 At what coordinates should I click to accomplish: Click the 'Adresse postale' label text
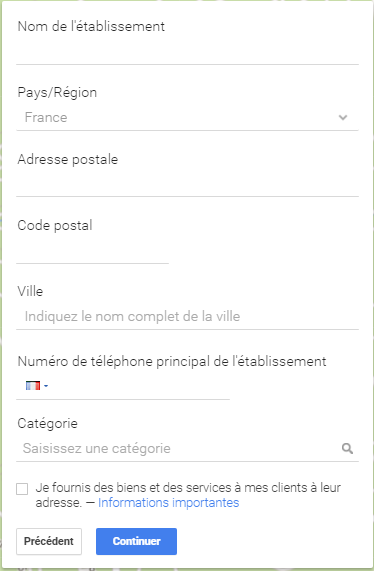[68, 160]
